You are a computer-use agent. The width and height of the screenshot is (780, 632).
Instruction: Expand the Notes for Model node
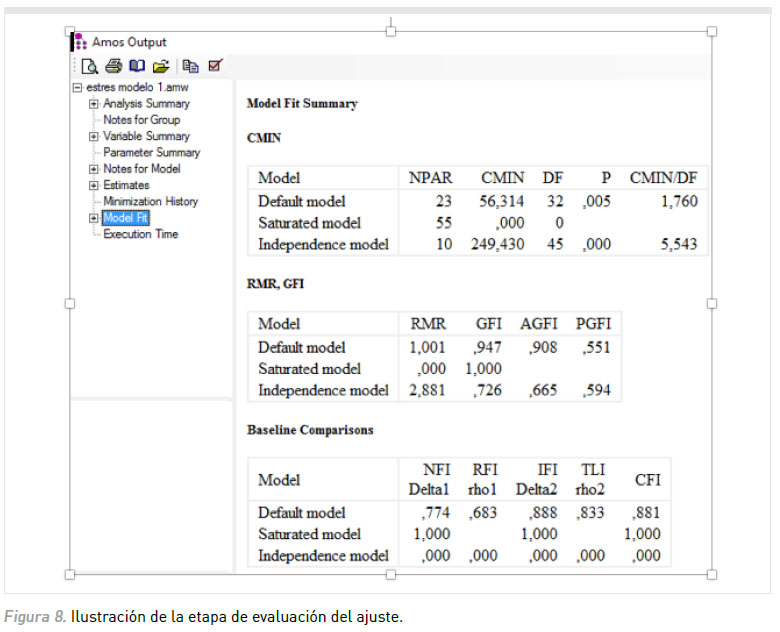[94, 169]
